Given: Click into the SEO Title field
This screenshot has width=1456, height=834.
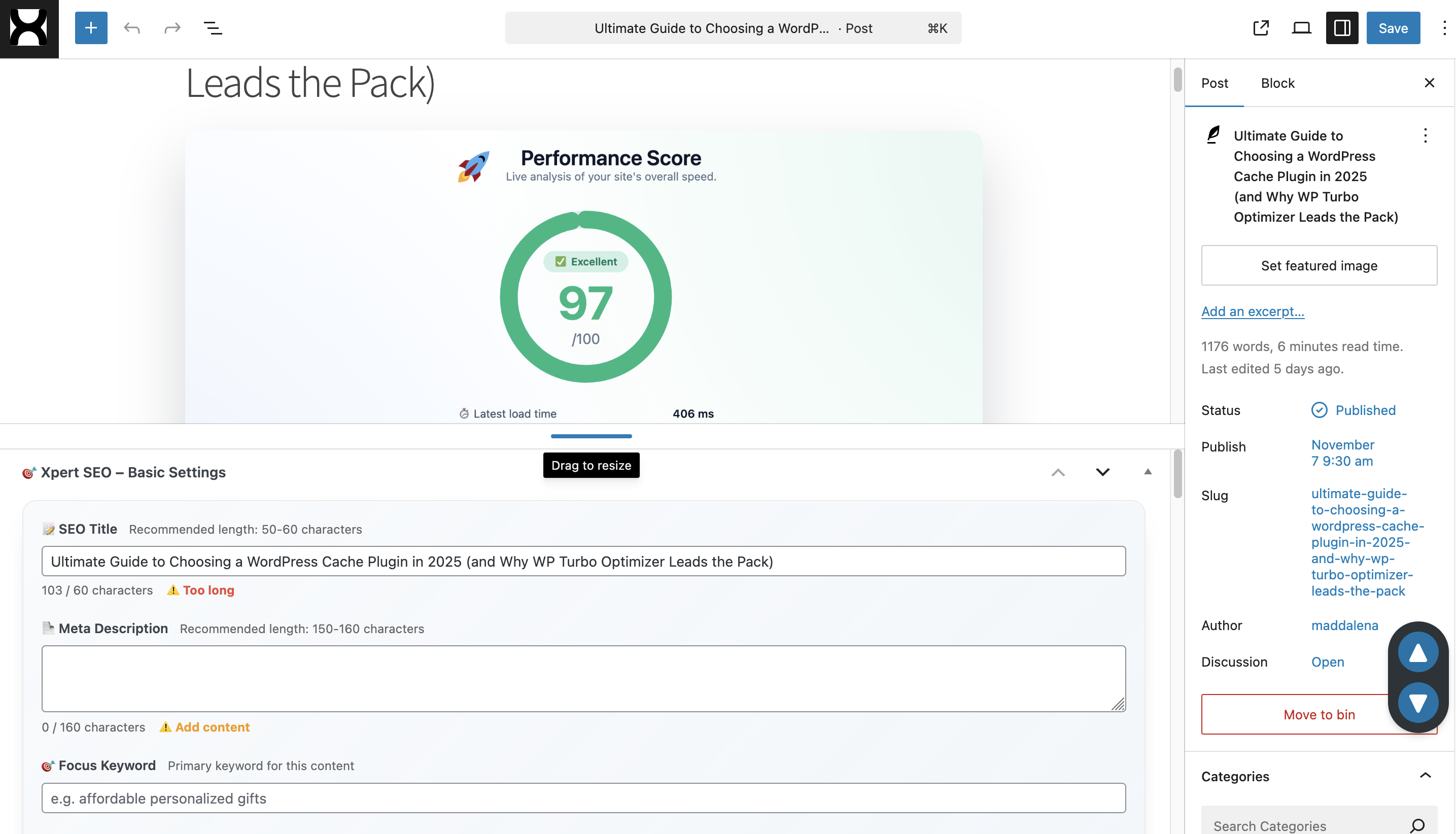Looking at the screenshot, I should 583,562.
